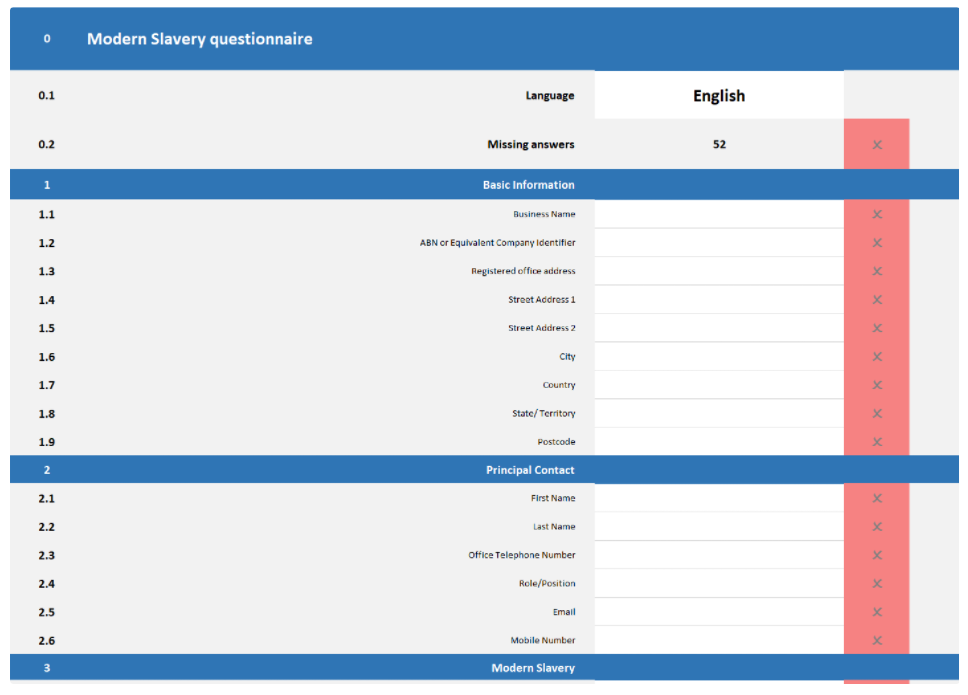Screen dimensions: 968x695
Task: Click the X icon for First Name
Action: coord(877,498)
